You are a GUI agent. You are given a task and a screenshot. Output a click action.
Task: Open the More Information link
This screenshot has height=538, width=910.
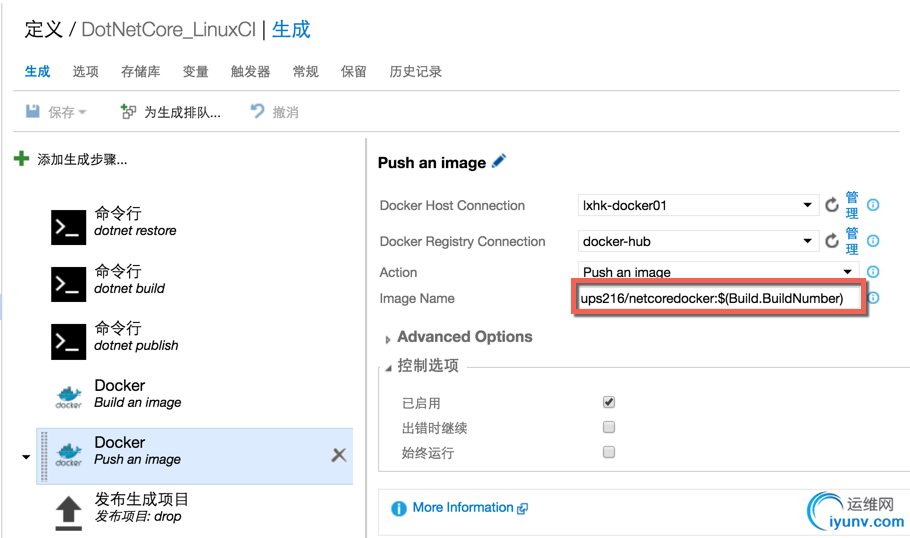(462, 507)
